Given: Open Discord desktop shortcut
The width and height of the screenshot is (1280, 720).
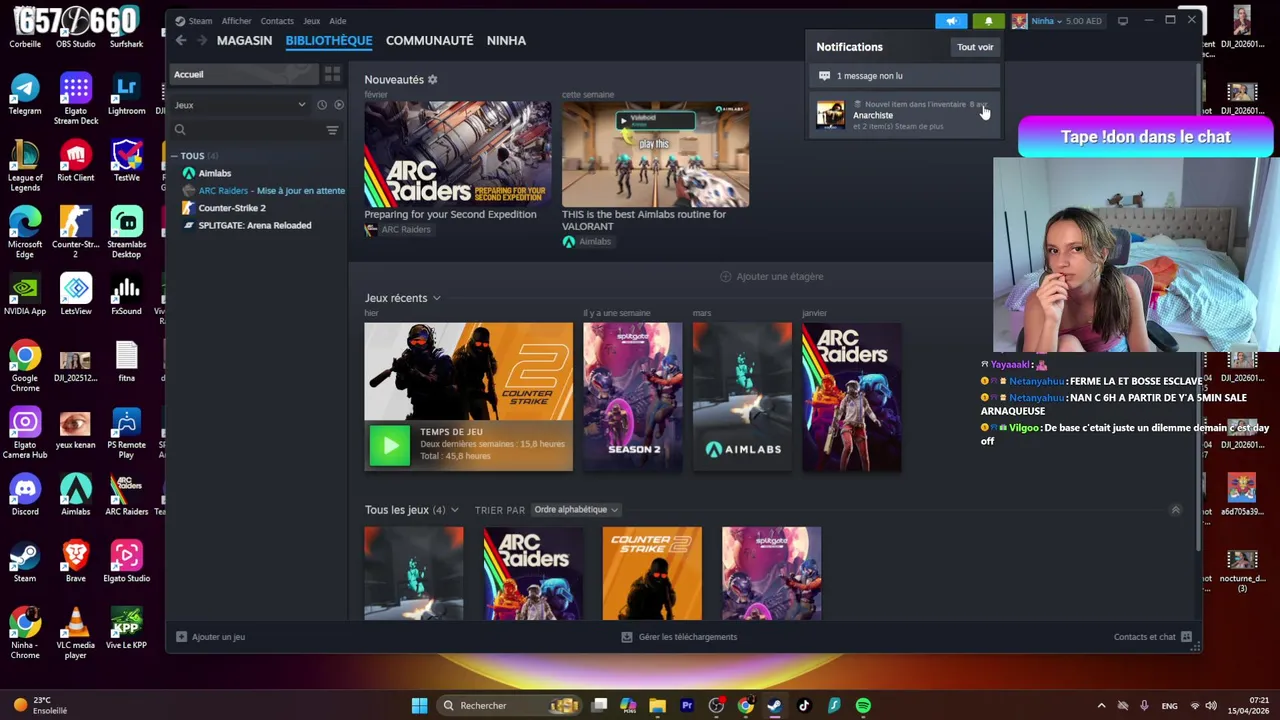Looking at the screenshot, I should (25, 496).
